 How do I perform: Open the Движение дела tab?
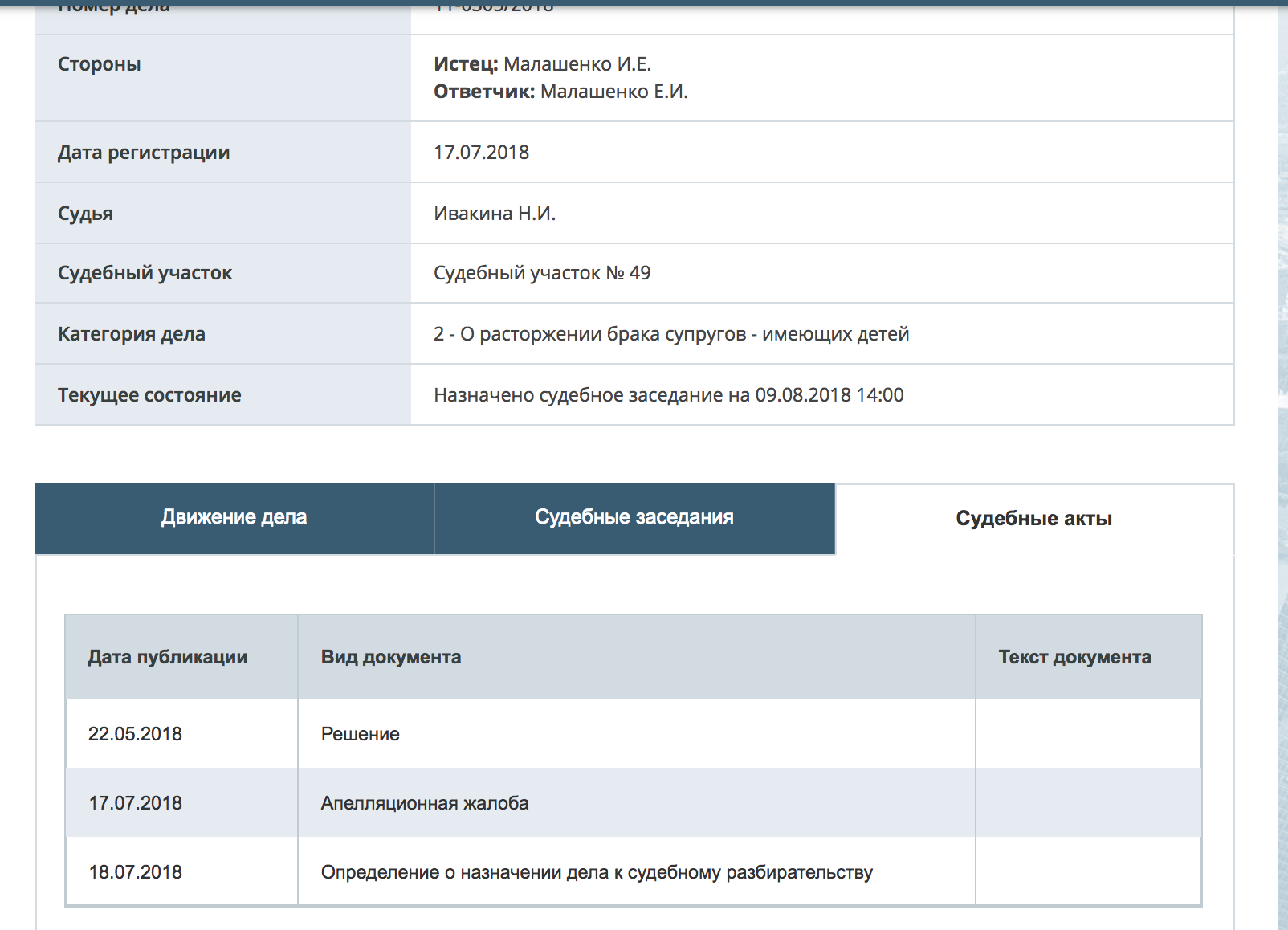(x=234, y=518)
